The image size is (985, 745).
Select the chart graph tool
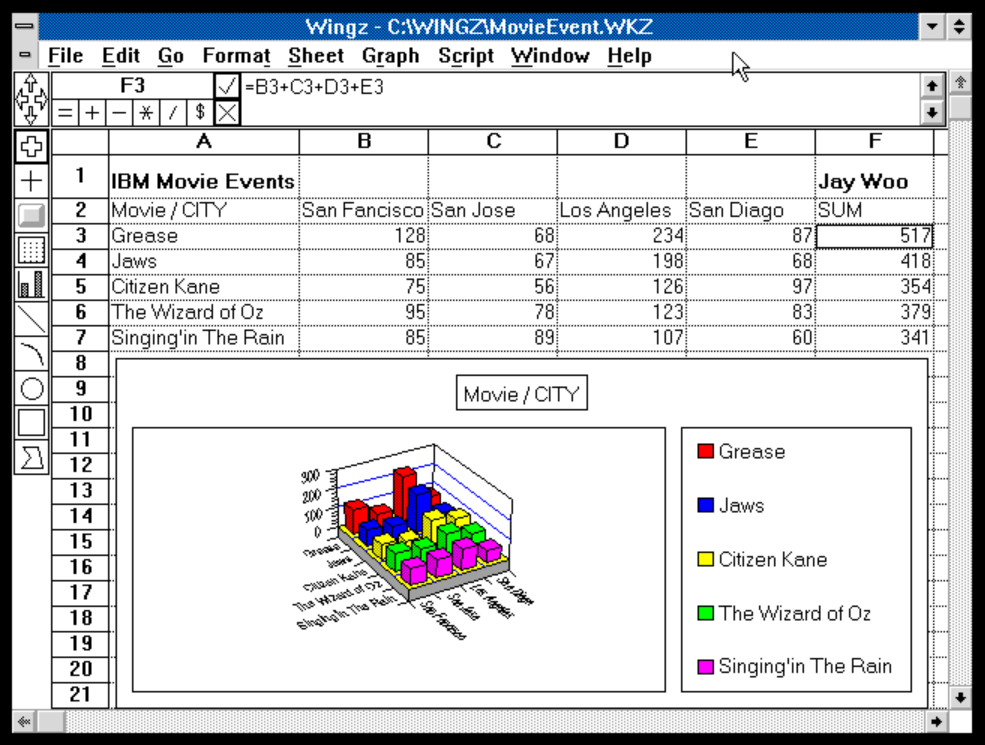tap(31, 284)
